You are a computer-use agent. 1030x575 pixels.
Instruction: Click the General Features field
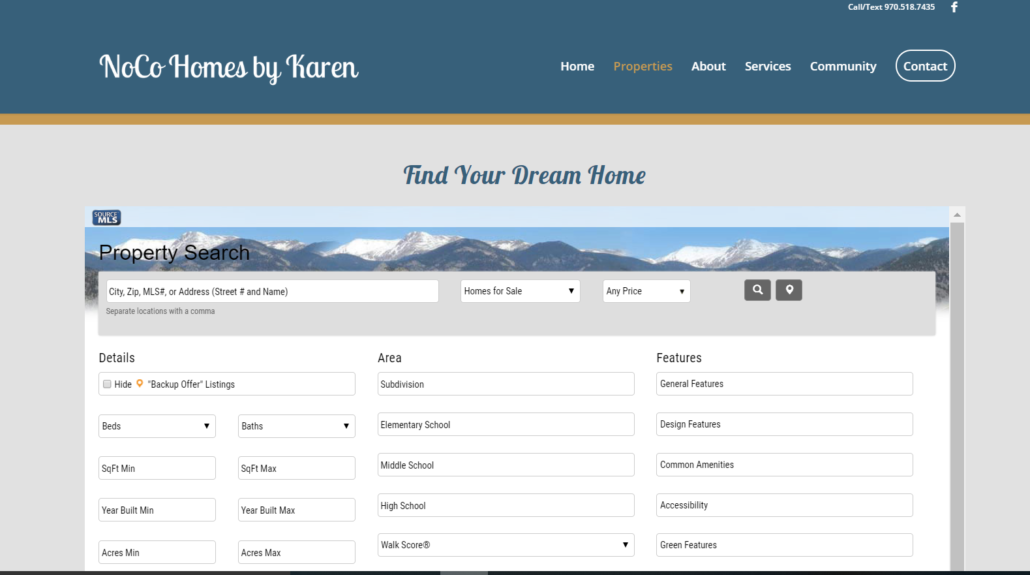click(784, 384)
